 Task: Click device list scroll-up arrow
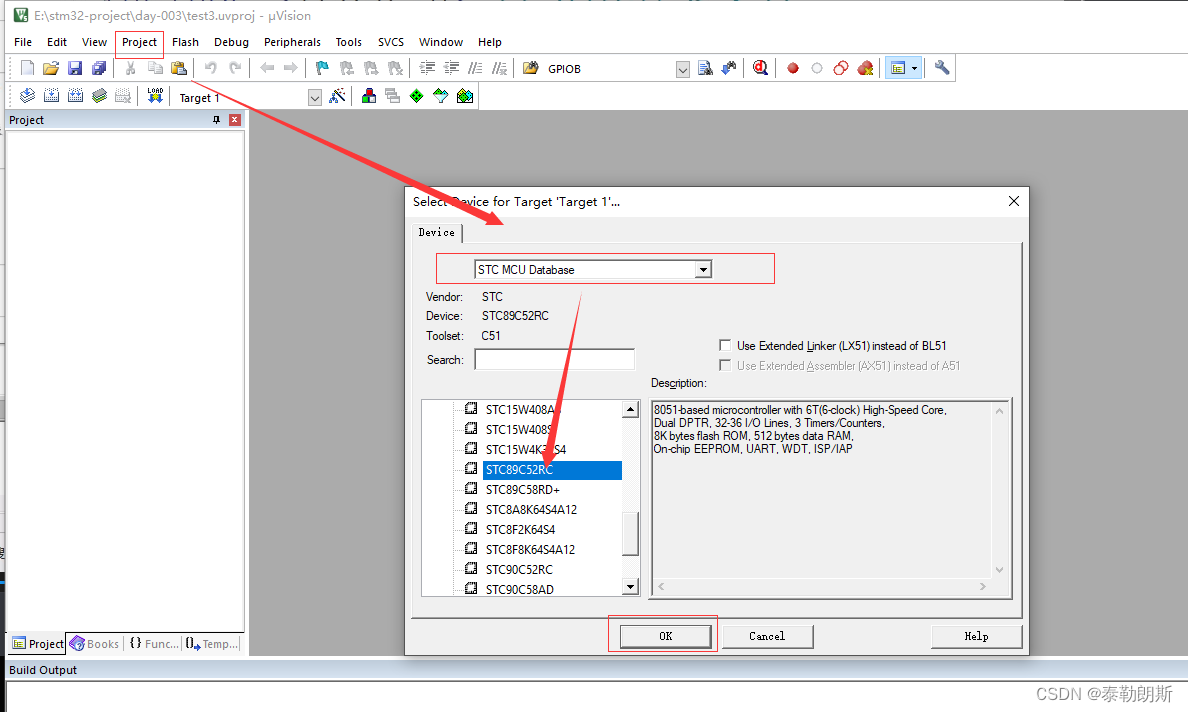630,409
